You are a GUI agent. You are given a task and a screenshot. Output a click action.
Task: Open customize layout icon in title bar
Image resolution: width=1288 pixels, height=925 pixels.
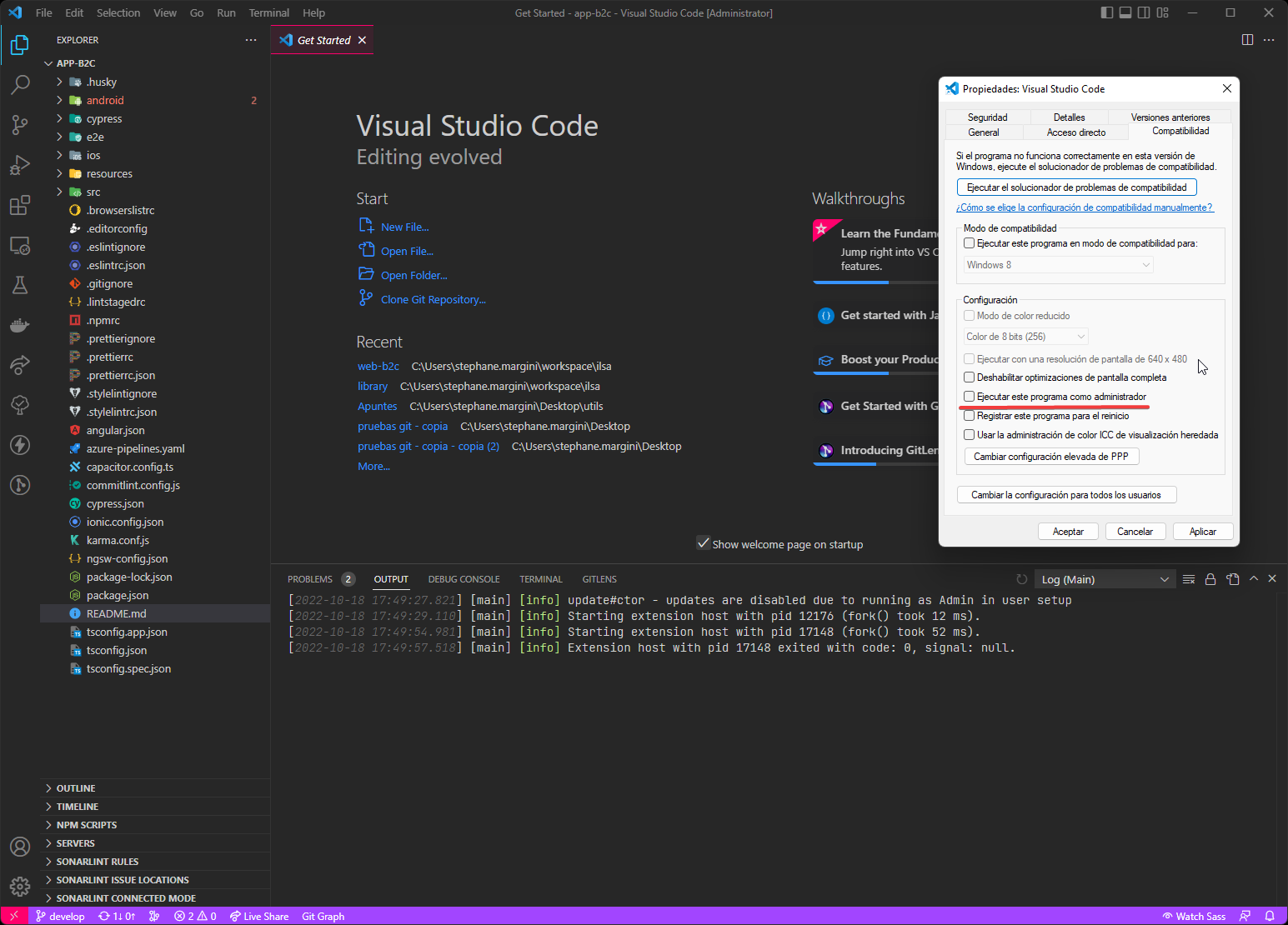point(1163,12)
